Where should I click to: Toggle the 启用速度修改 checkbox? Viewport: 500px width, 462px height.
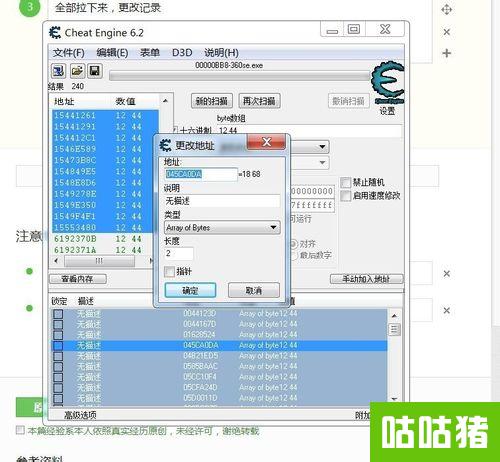coord(346,196)
